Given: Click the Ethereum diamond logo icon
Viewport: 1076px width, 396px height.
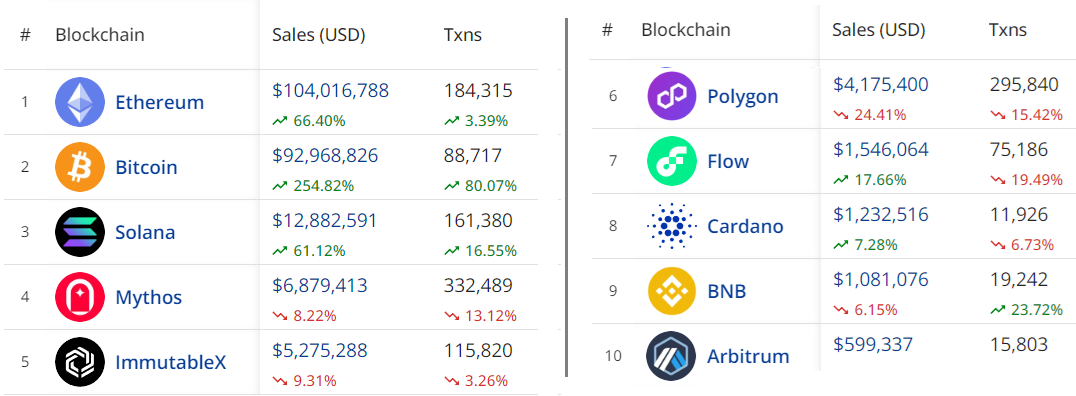Looking at the screenshot, I should tap(80, 102).
